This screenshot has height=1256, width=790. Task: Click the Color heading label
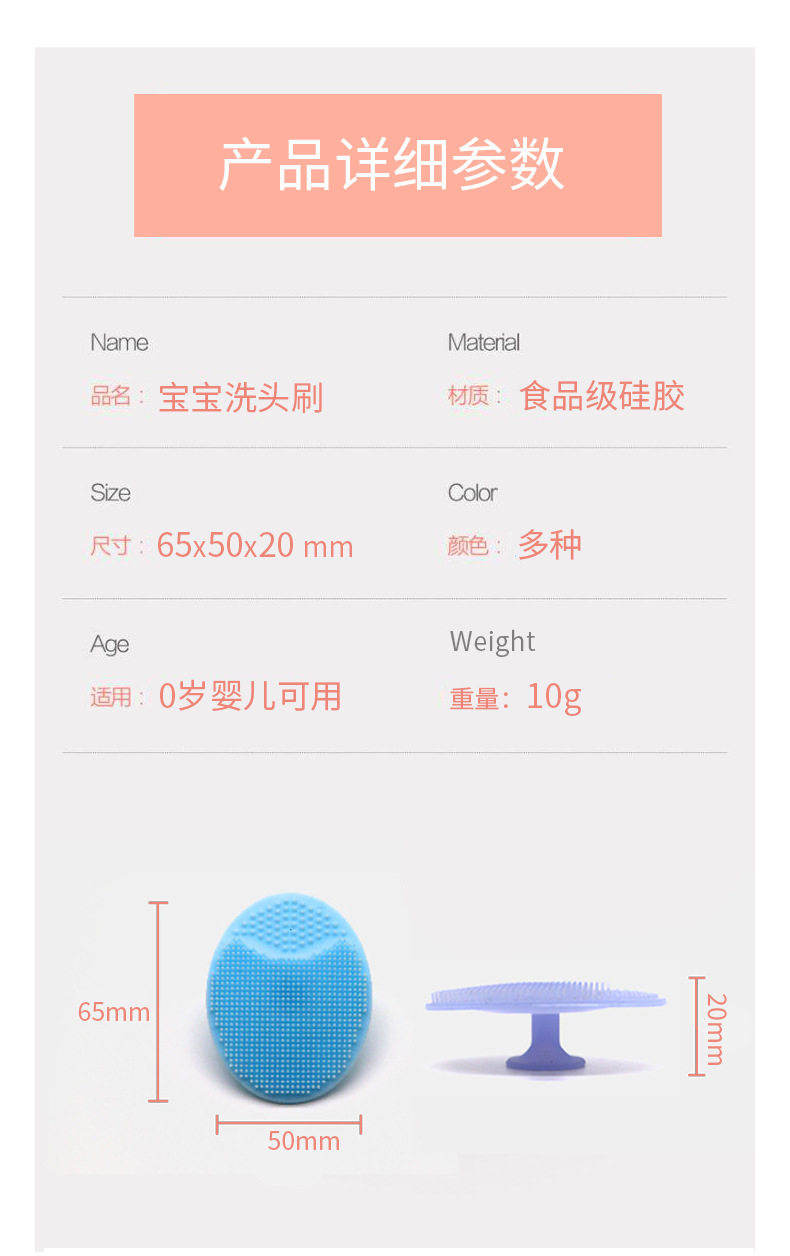[472, 493]
